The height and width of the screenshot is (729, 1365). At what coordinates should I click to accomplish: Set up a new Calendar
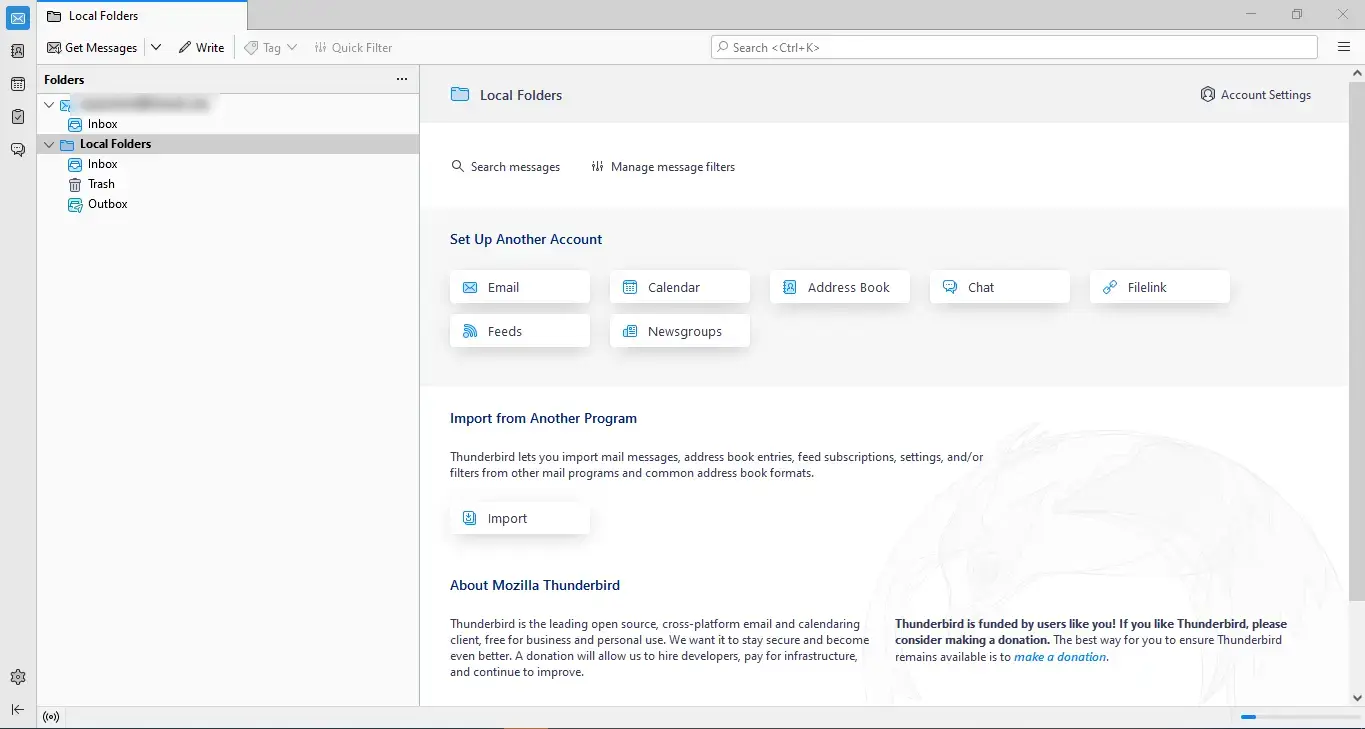pos(680,287)
